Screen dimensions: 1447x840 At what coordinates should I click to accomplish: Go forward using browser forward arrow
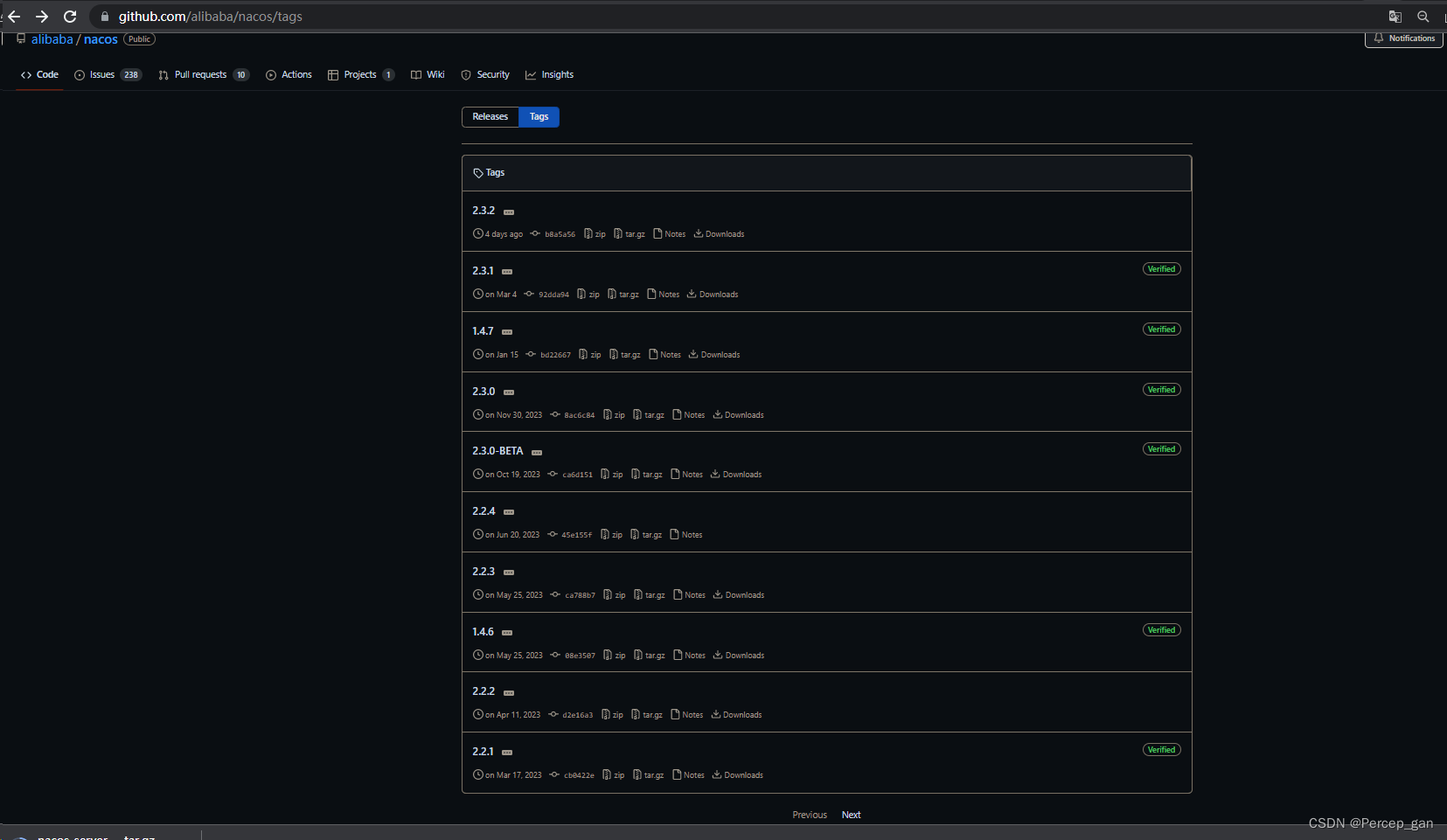click(x=42, y=17)
